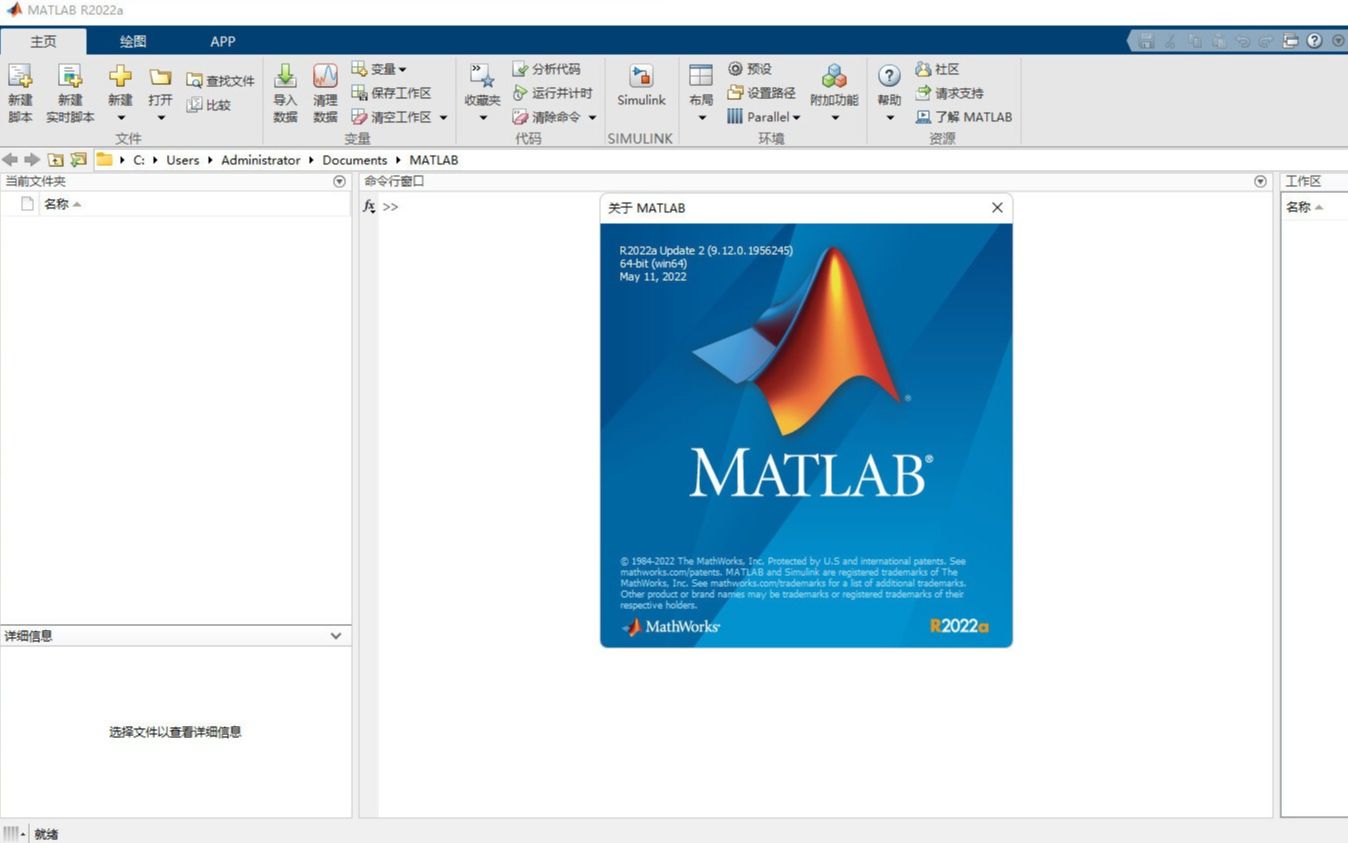Click the fx function browser icon
Viewport: 1348px width, 843px height.
(369, 206)
